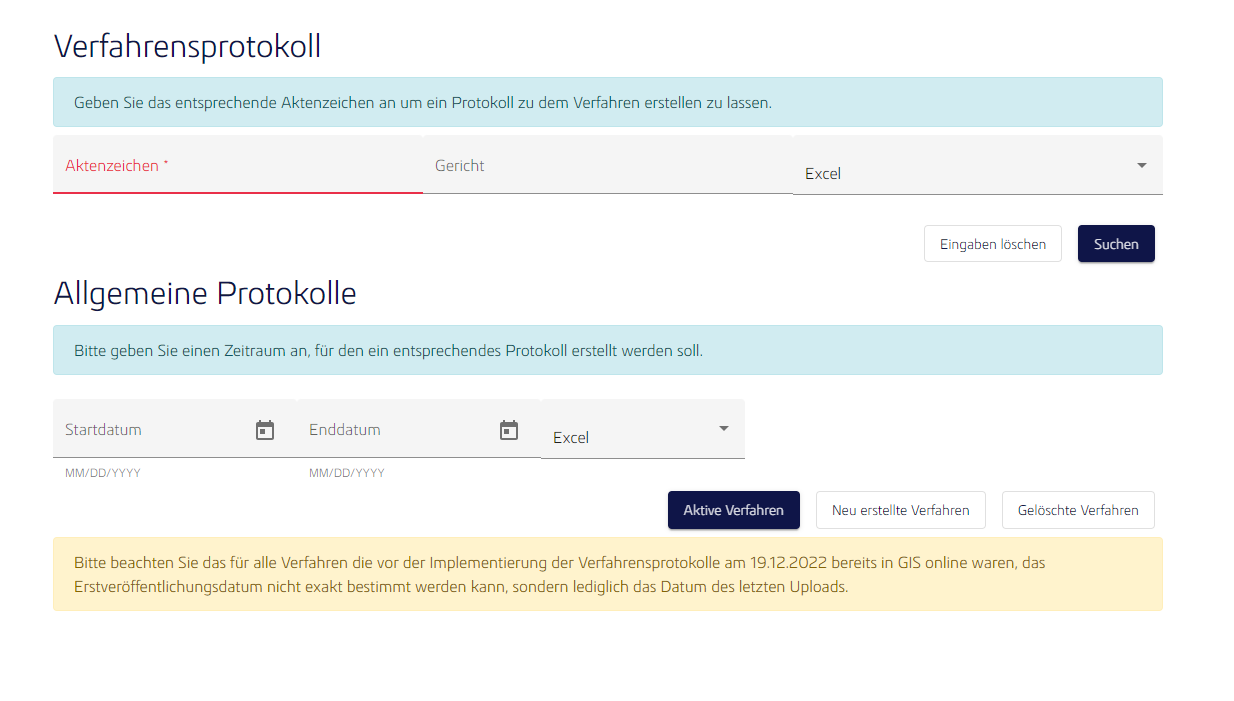Expand the format dropdown arrow beside Enddatum

coord(724,429)
